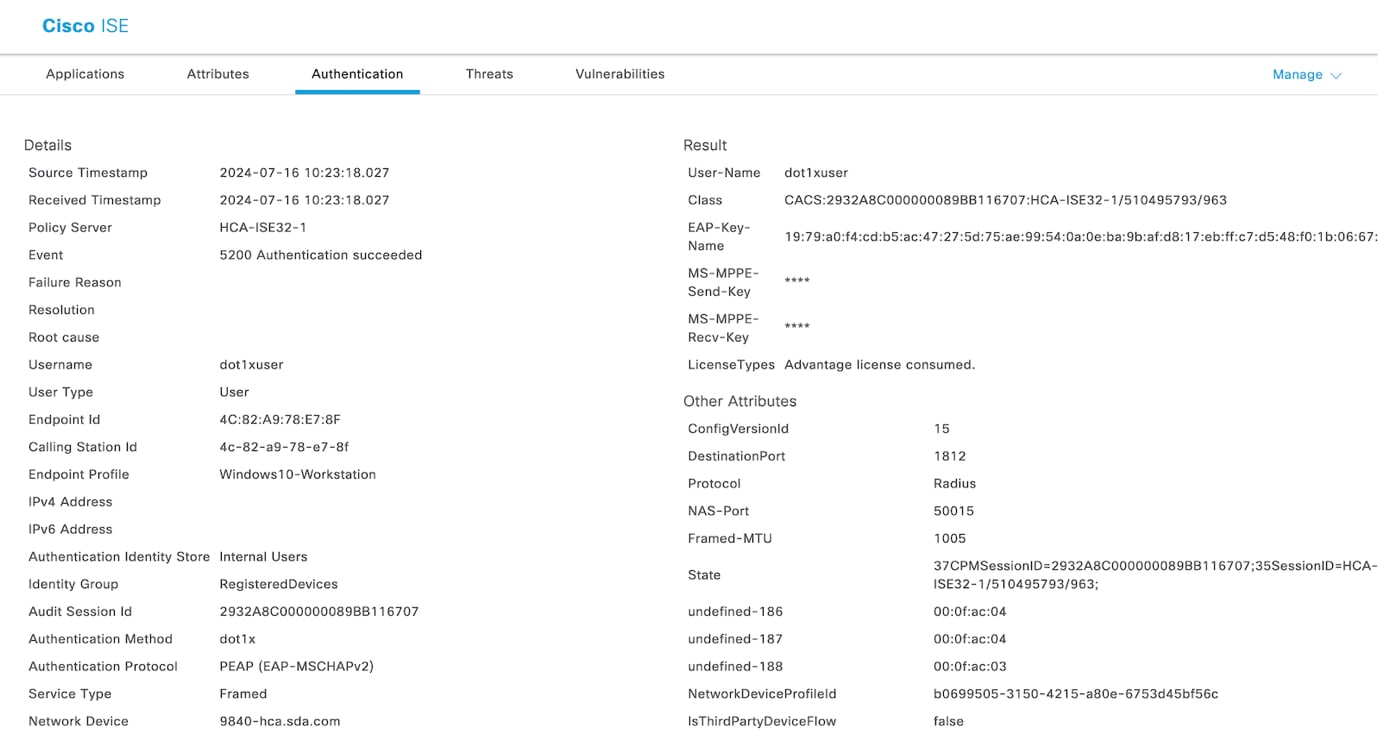Click the Failure Reason label
1378x741 pixels.
tap(75, 283)
